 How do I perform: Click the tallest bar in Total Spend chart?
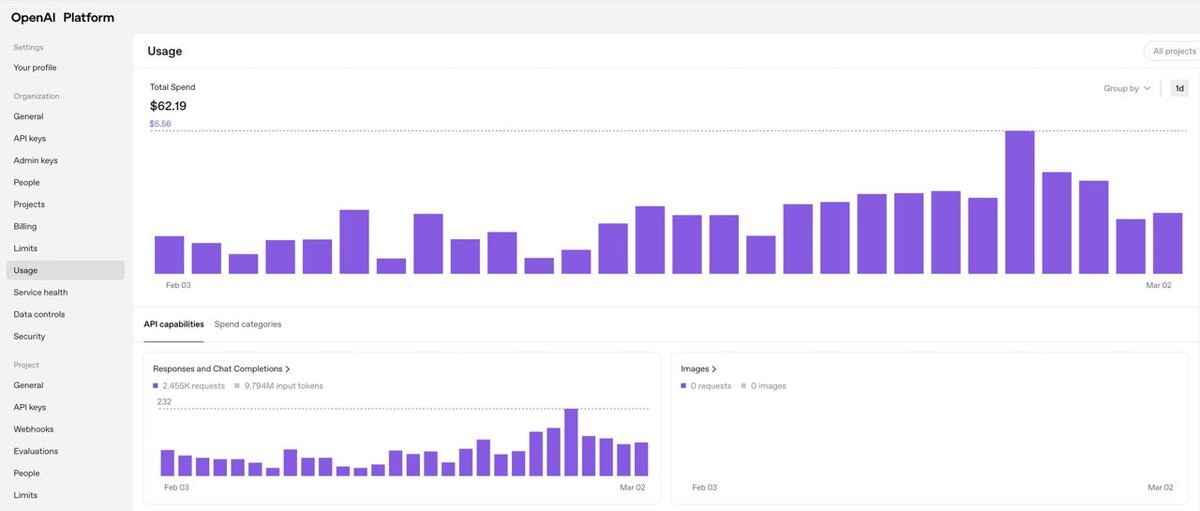(x=1019, y=202)
